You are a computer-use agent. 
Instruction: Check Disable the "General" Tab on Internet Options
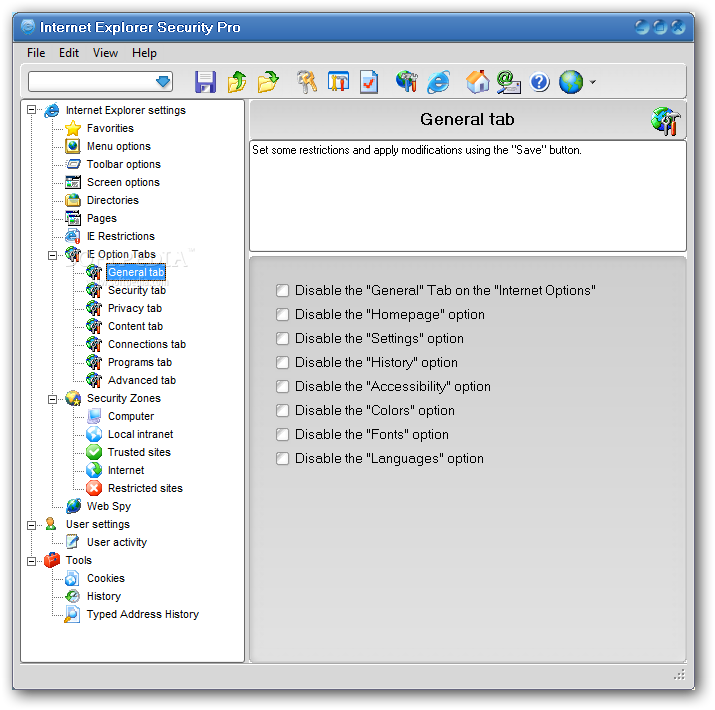[282, 290]
